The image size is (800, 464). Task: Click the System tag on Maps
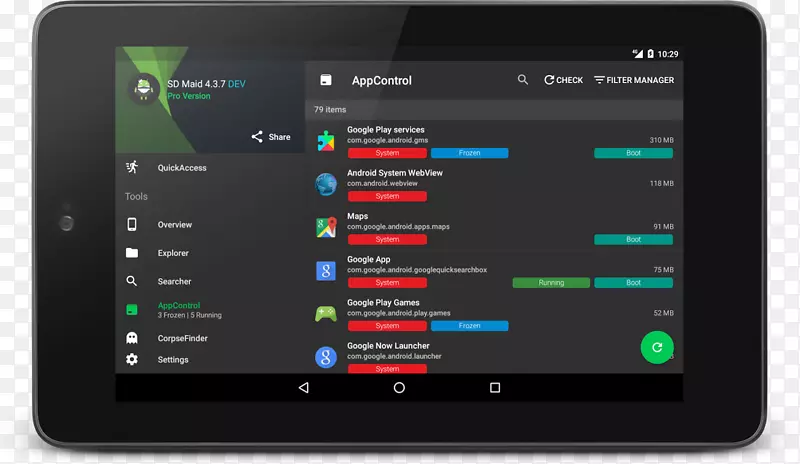coord(387,239)
